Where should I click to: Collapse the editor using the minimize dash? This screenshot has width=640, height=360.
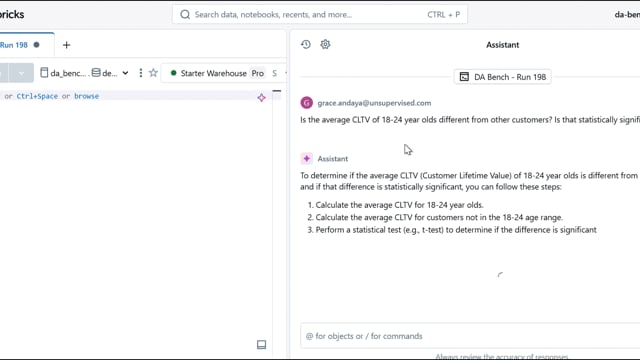pos(277,91)
